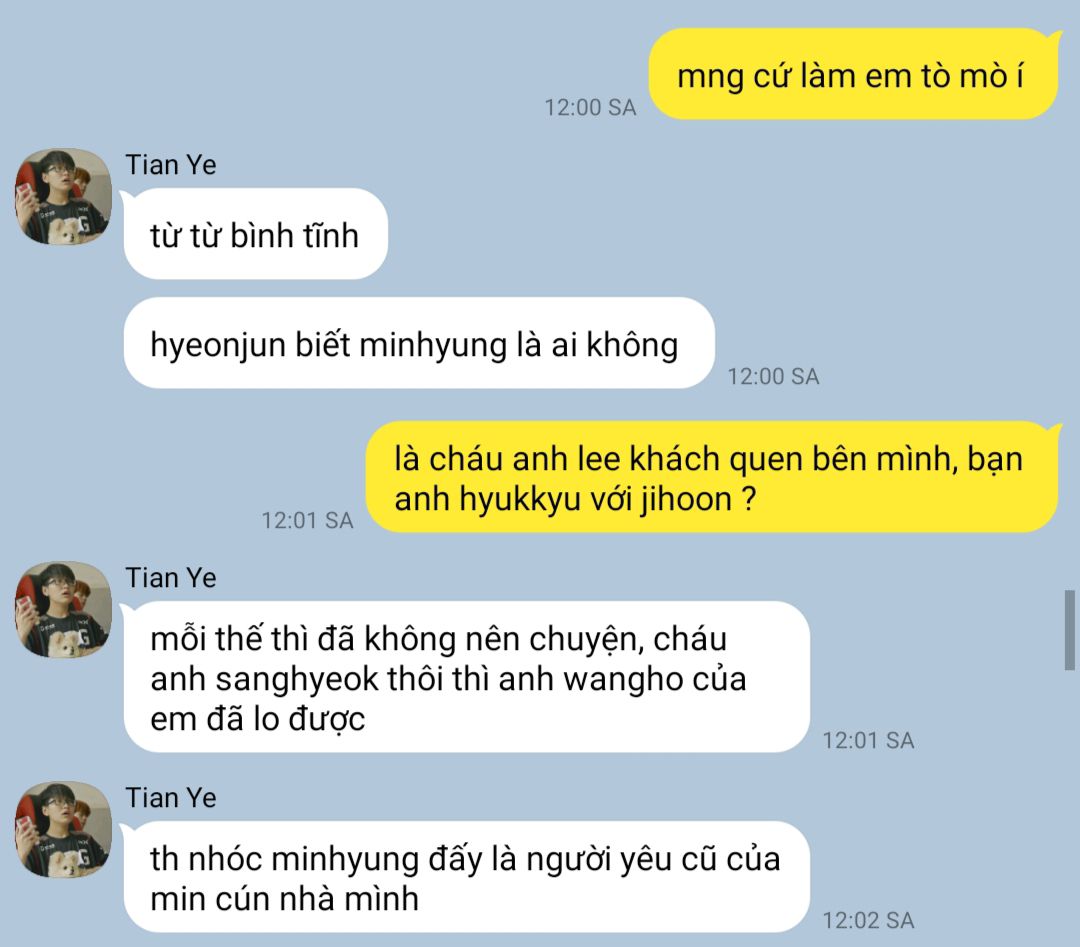Click Tian Ye name above "mỗi thế thì" message
Viewport: 1080px width, 947px height.
pos(171,578)
